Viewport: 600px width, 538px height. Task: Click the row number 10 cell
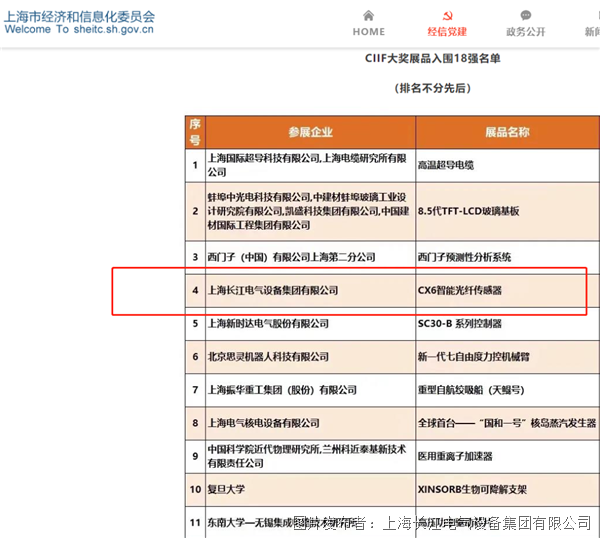(195, 490)
